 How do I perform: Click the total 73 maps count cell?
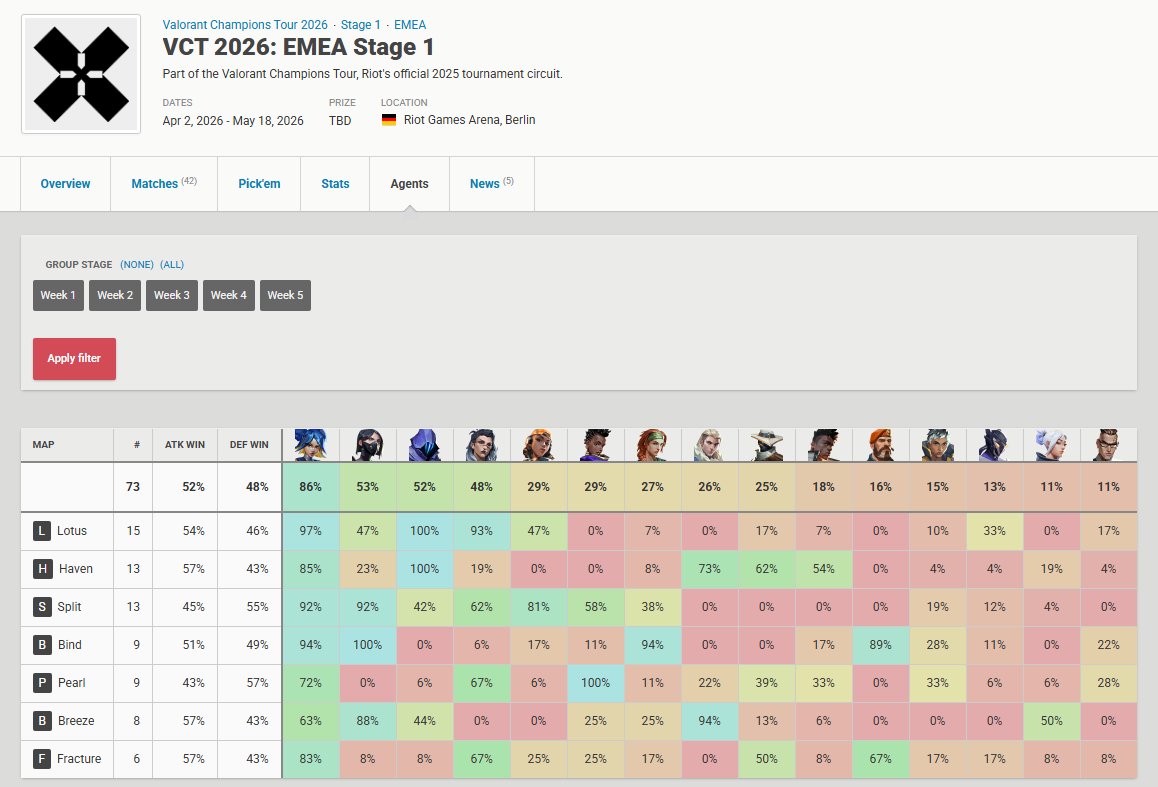click(133, 487)
